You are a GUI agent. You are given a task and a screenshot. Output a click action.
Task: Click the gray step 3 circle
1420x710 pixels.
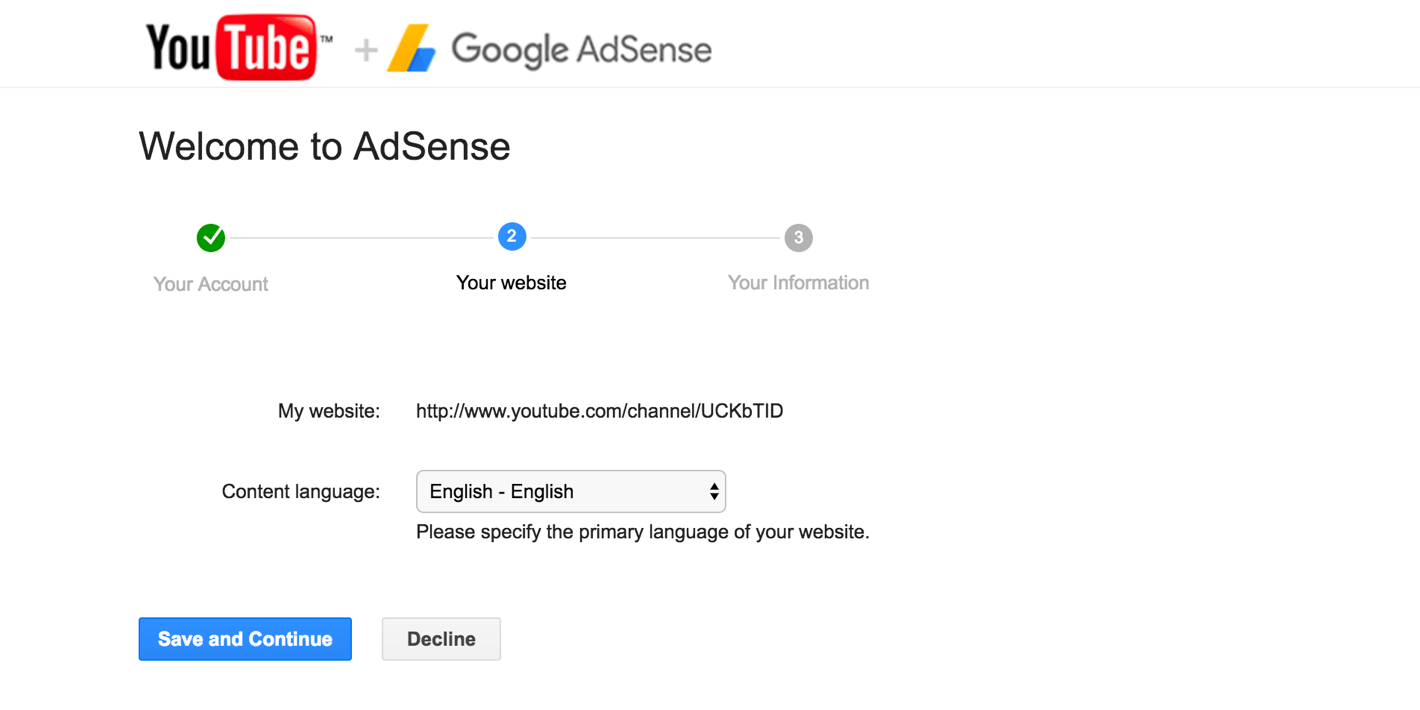pyautogui.click(x=798, y=238)
